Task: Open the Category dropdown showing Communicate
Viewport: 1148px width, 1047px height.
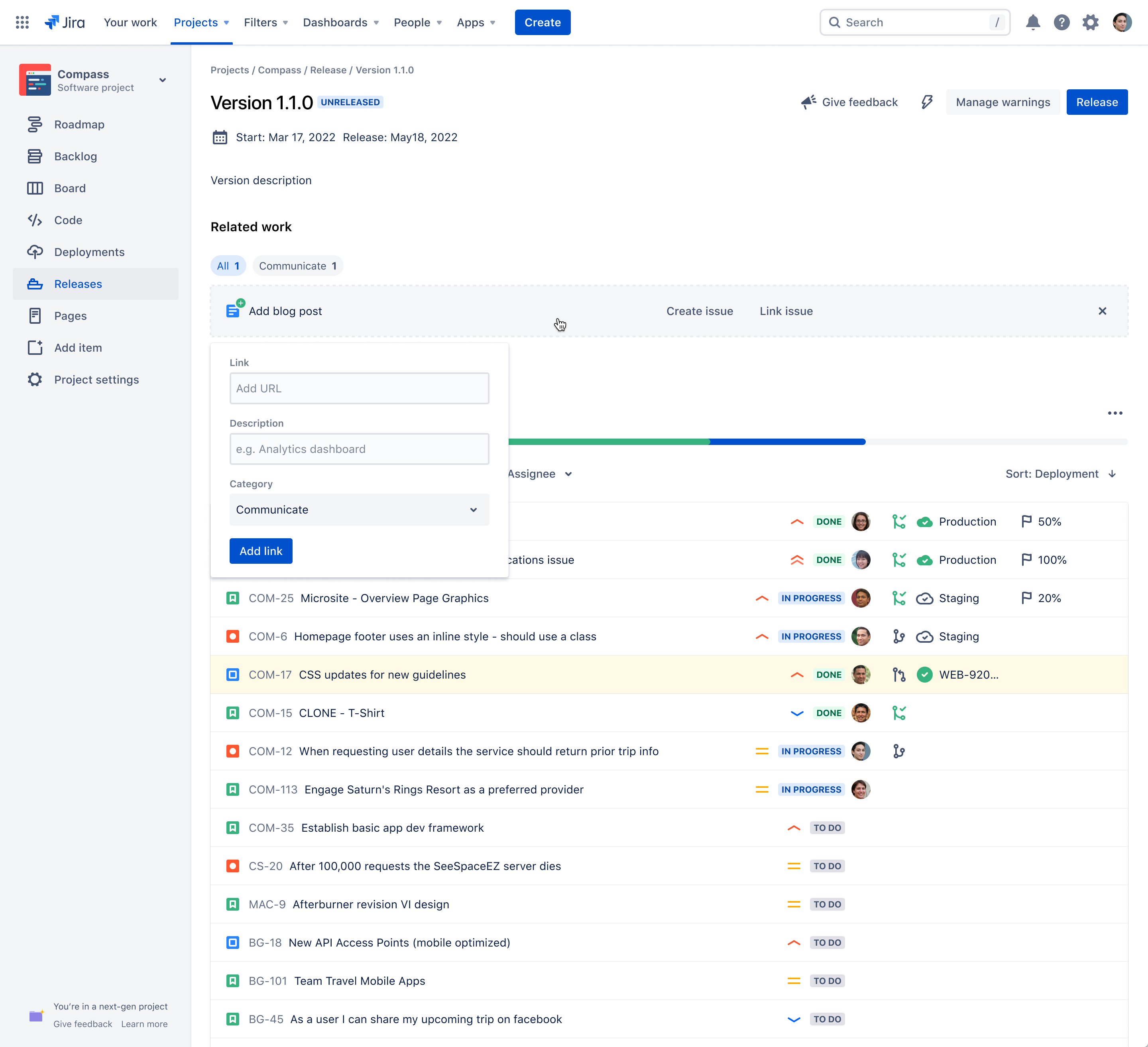Action: pyautogui.click(x=359, y=510)
